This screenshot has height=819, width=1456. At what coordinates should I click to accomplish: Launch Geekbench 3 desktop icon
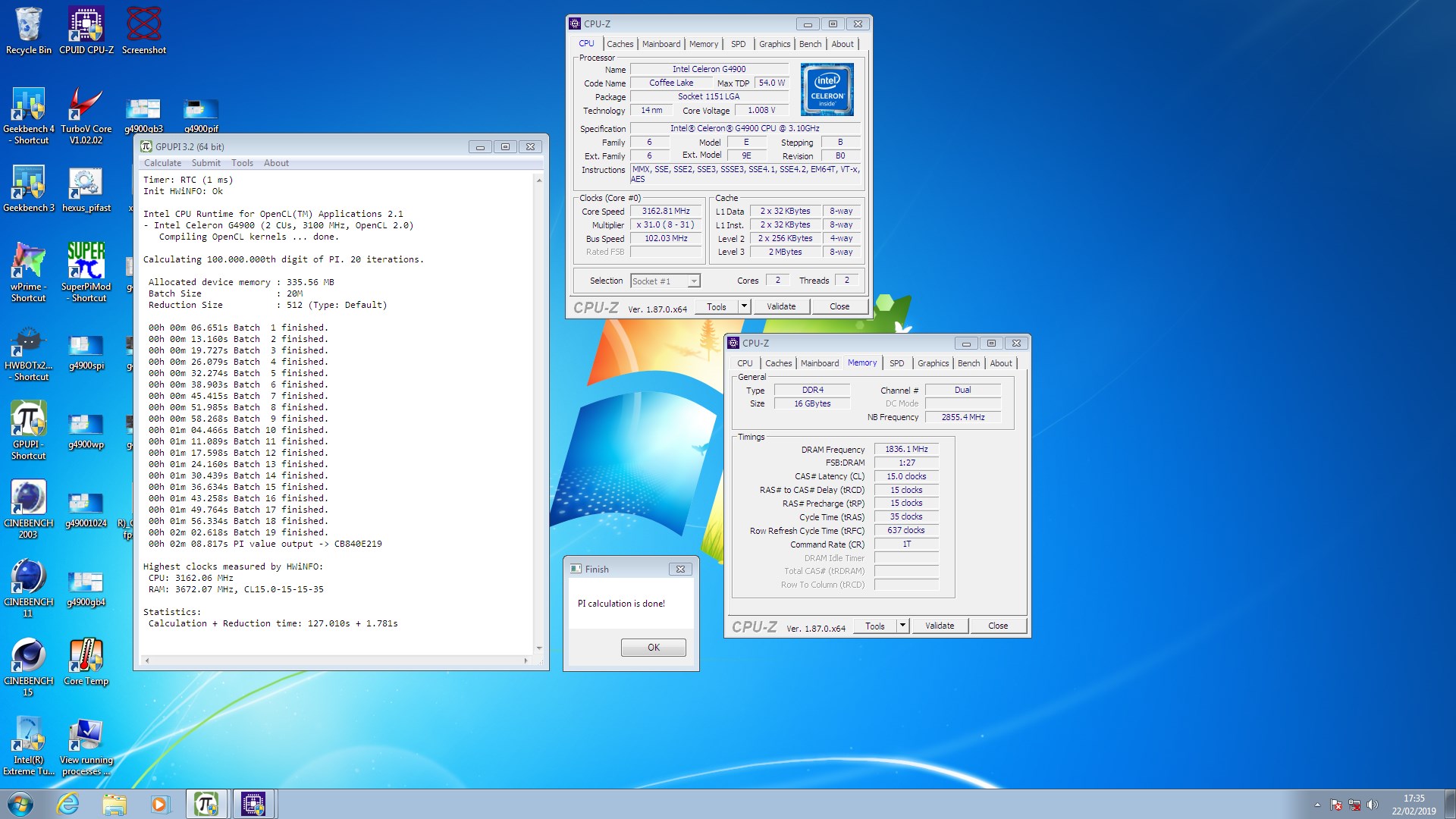click(x=29, y=188)
